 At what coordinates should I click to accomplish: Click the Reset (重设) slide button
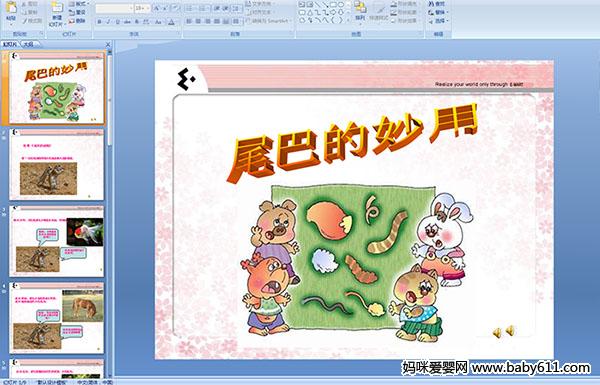pyautogui.click(x=77, y=12)
